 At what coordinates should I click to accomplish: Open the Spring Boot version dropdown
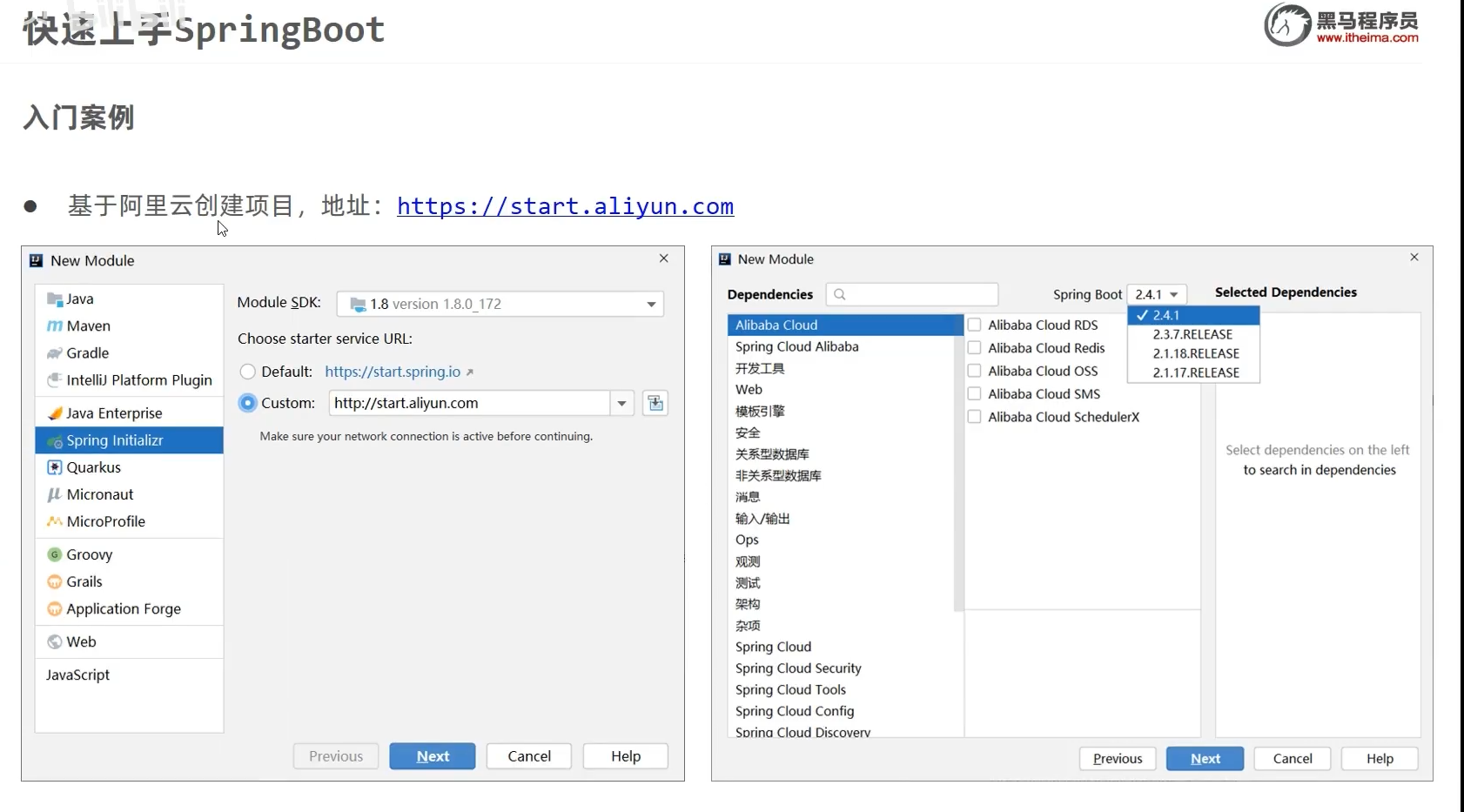(x=1157, y=294)
